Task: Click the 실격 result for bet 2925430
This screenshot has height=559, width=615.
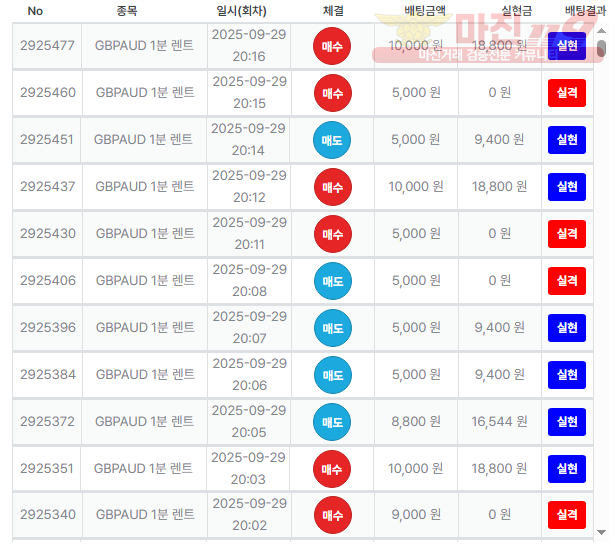Action: pos(567,234)
